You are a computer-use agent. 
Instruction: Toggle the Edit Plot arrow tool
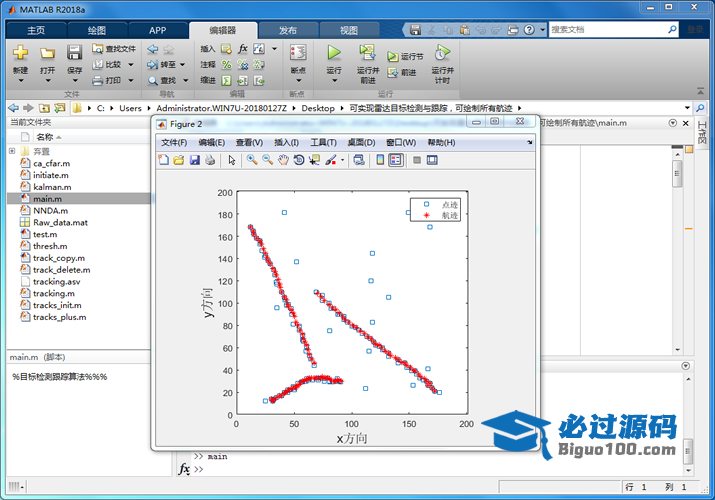231,160
